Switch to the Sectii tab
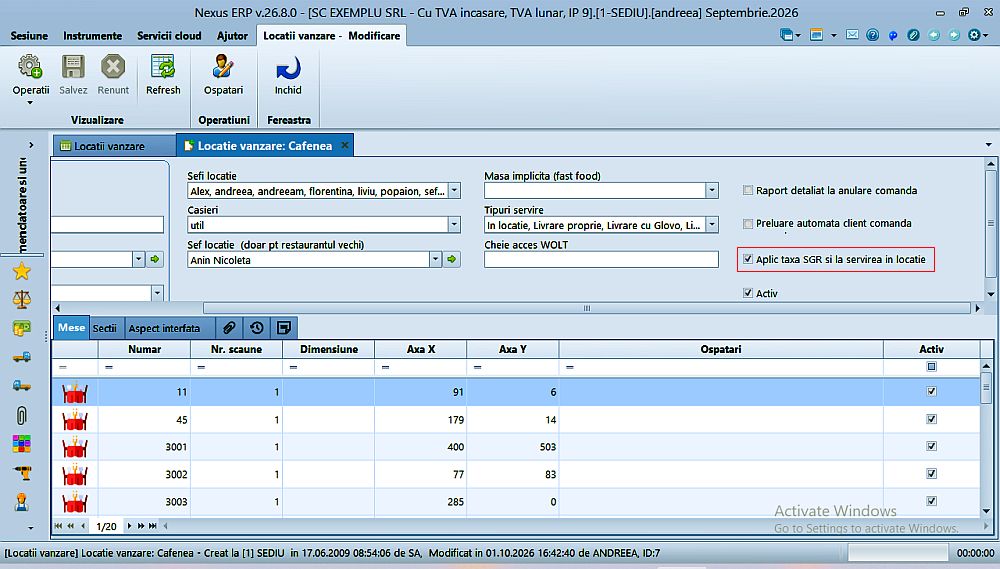Viewport: 1000px width, 569px height. [x=105, y=328]
